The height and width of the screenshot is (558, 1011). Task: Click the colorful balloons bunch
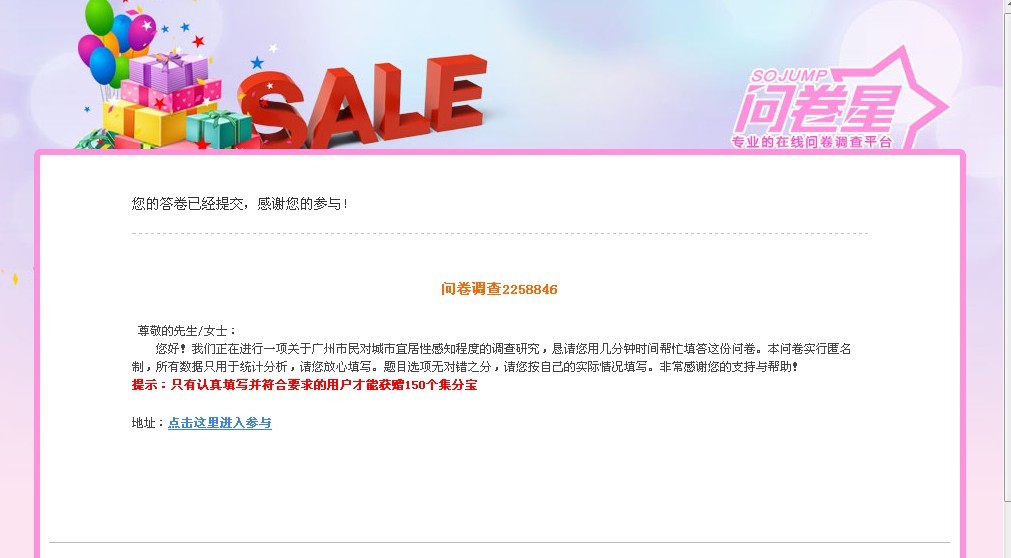click(117, 42)
